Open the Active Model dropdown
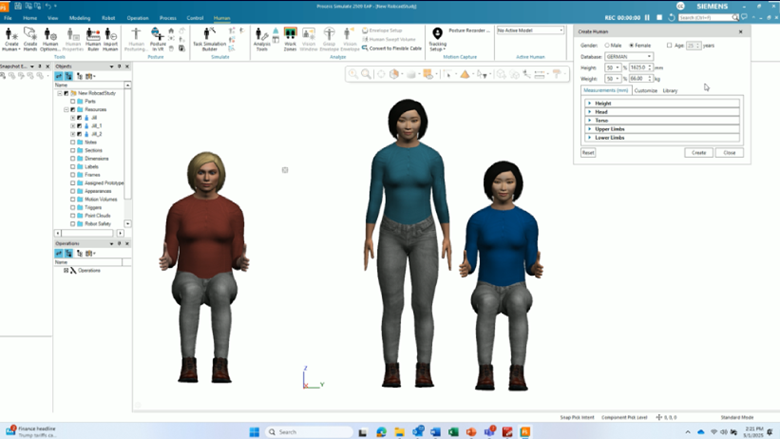This screenshot has height=439, width=780. click(530, 30)
